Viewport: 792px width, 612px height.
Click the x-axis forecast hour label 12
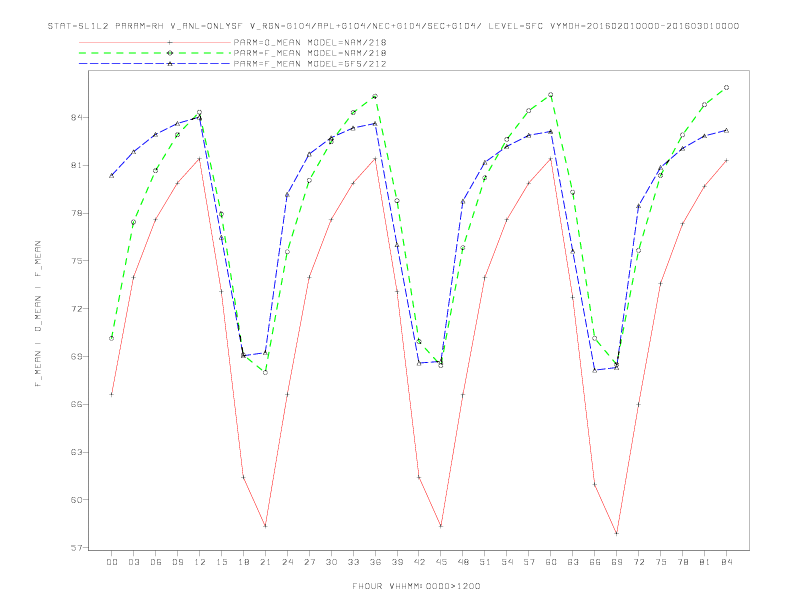click(x=200, y=562)
